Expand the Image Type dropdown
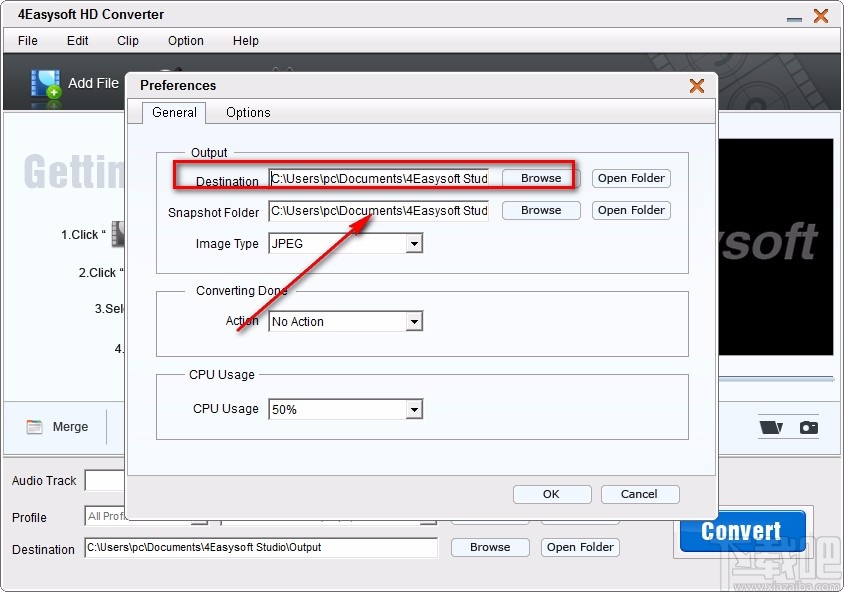 [x=414, y=244]
